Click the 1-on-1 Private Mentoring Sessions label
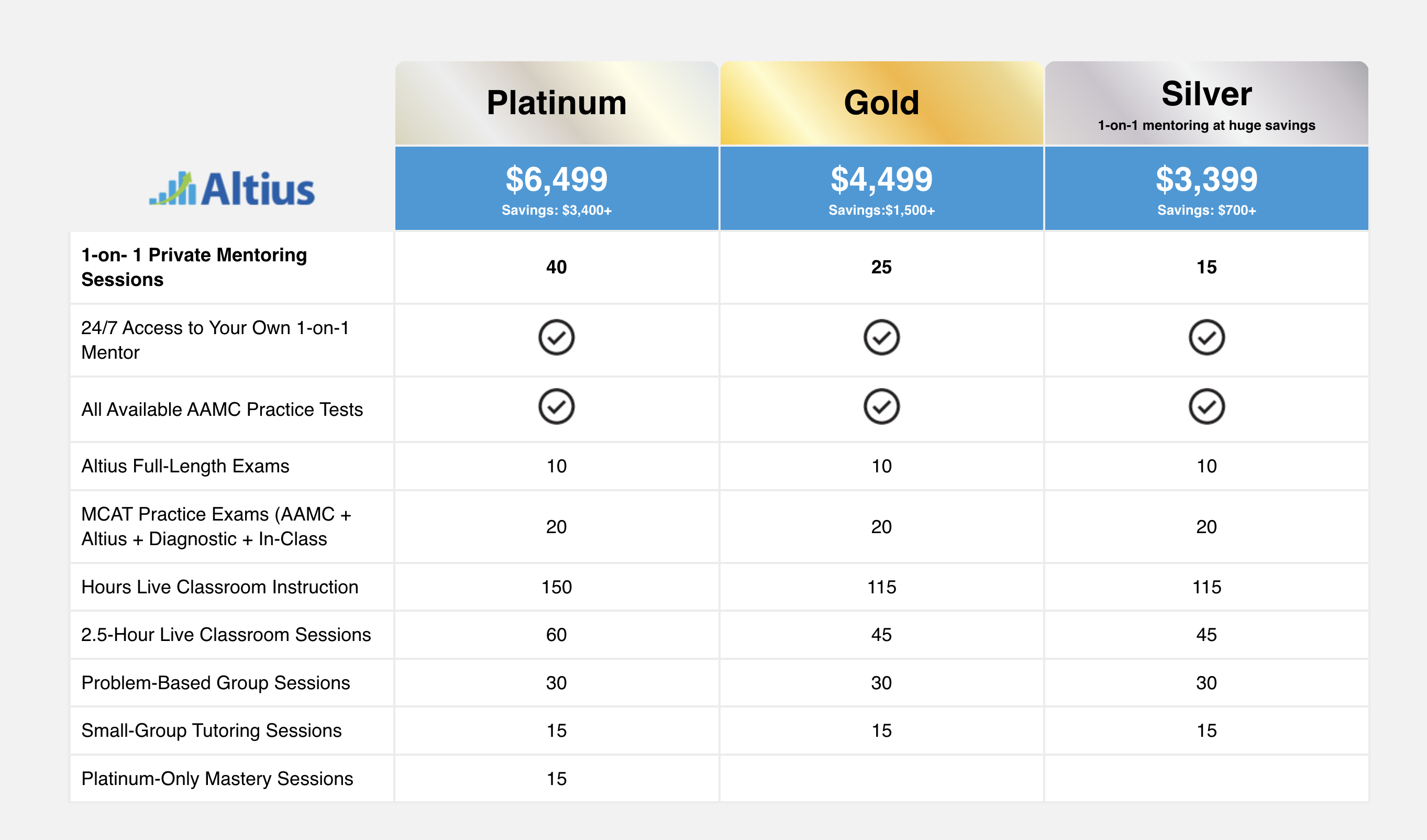1427x840 pixels. click(194, 267)
